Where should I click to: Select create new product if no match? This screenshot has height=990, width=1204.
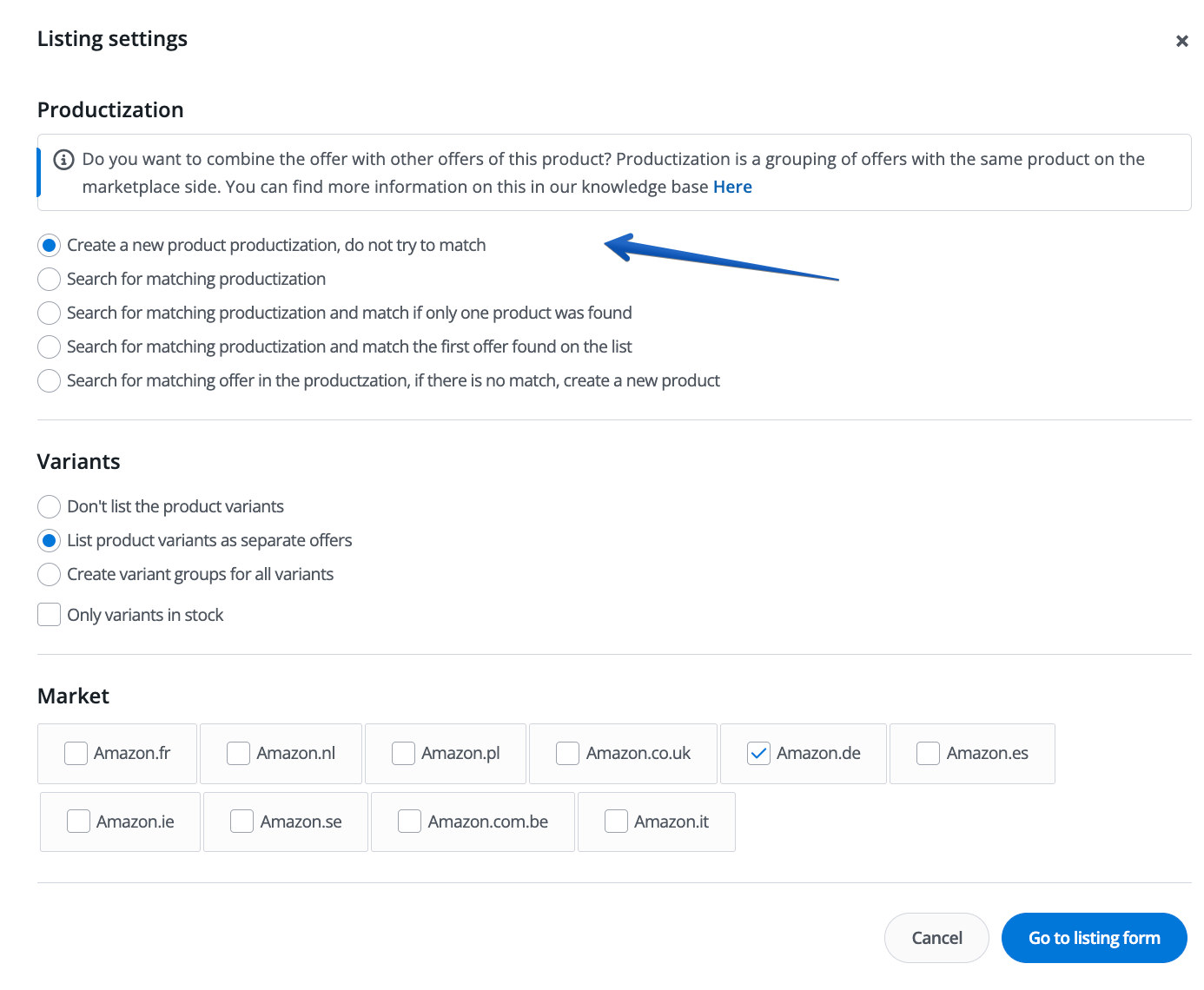pos(50,381)
